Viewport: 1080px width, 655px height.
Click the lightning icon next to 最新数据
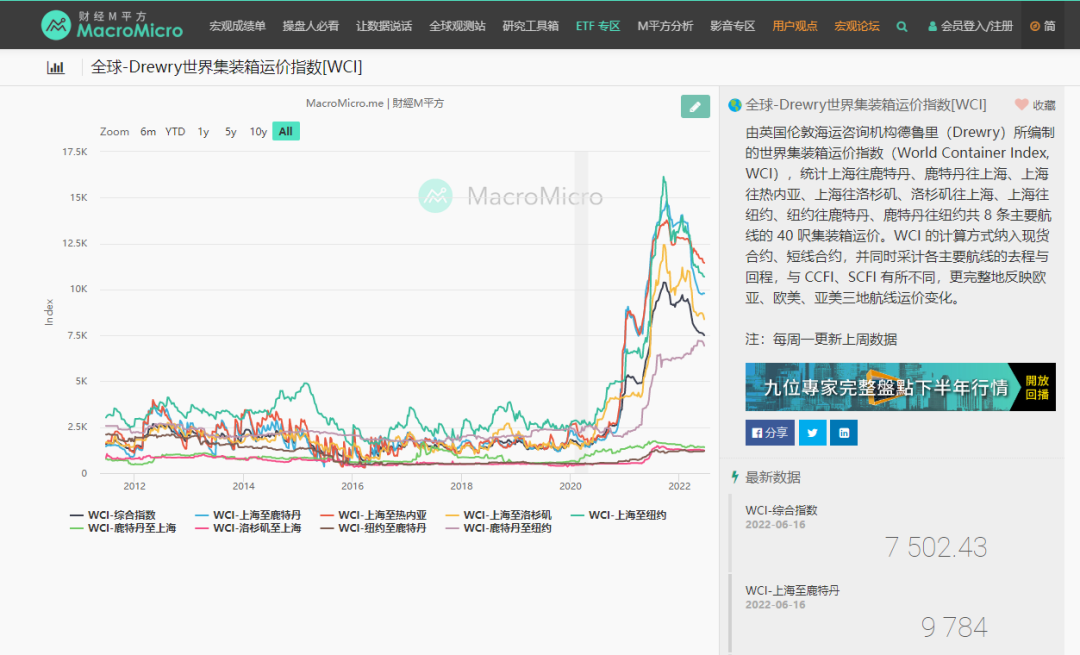pyautogui.click(x=735, y=477)
